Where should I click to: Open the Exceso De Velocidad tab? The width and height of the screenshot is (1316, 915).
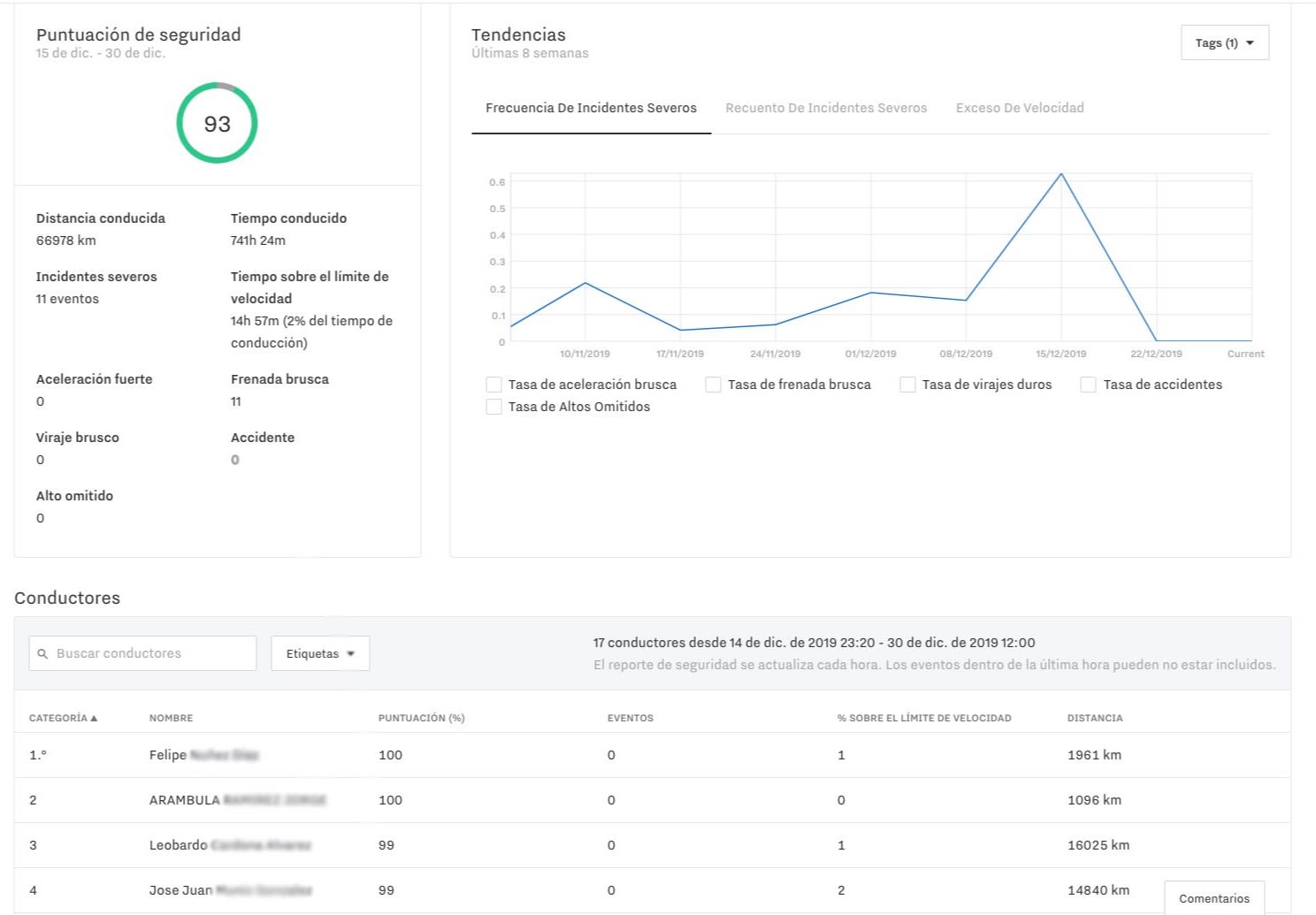1020,108
